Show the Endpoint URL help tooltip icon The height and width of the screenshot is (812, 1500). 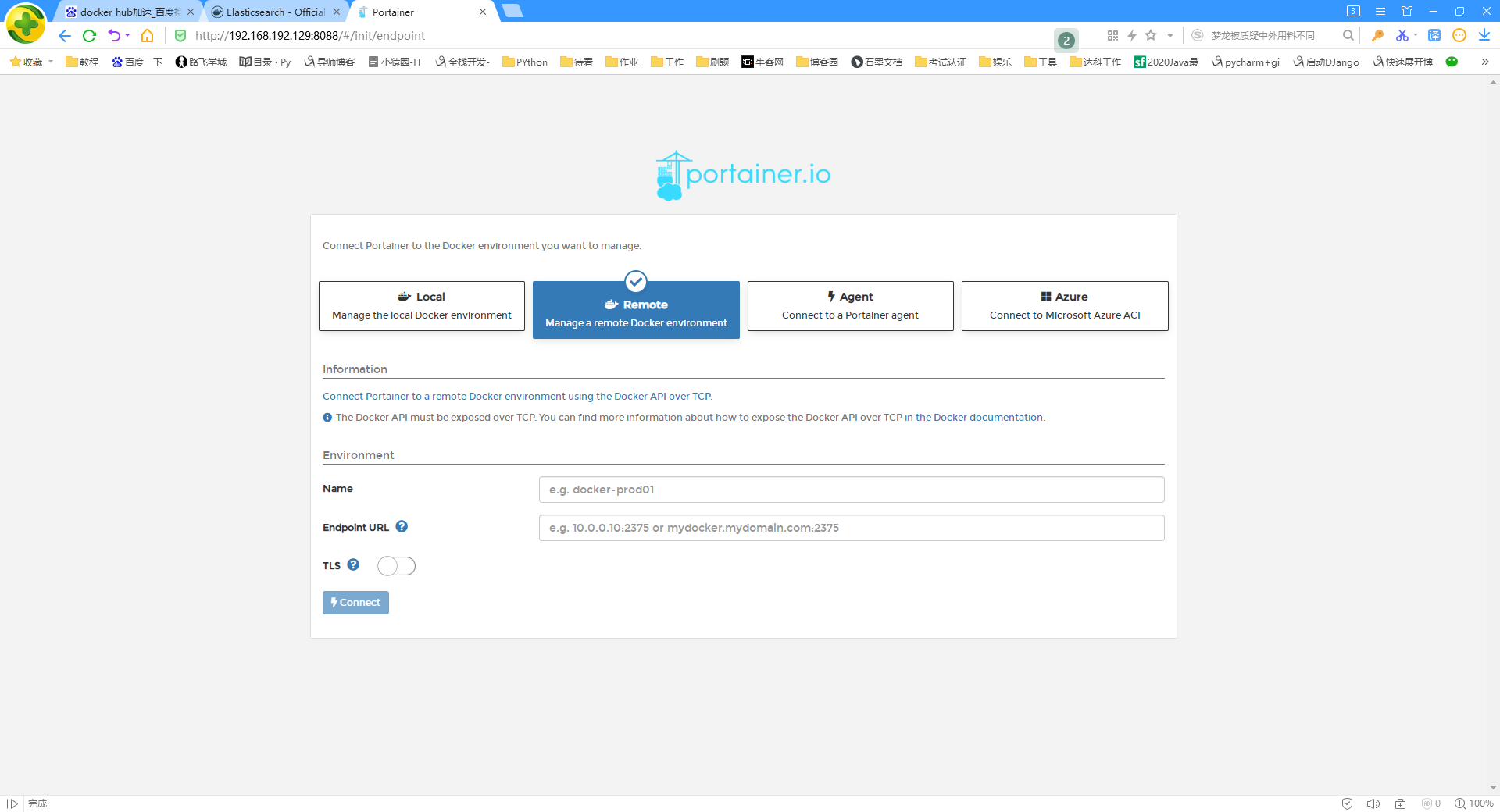(402, 526)
